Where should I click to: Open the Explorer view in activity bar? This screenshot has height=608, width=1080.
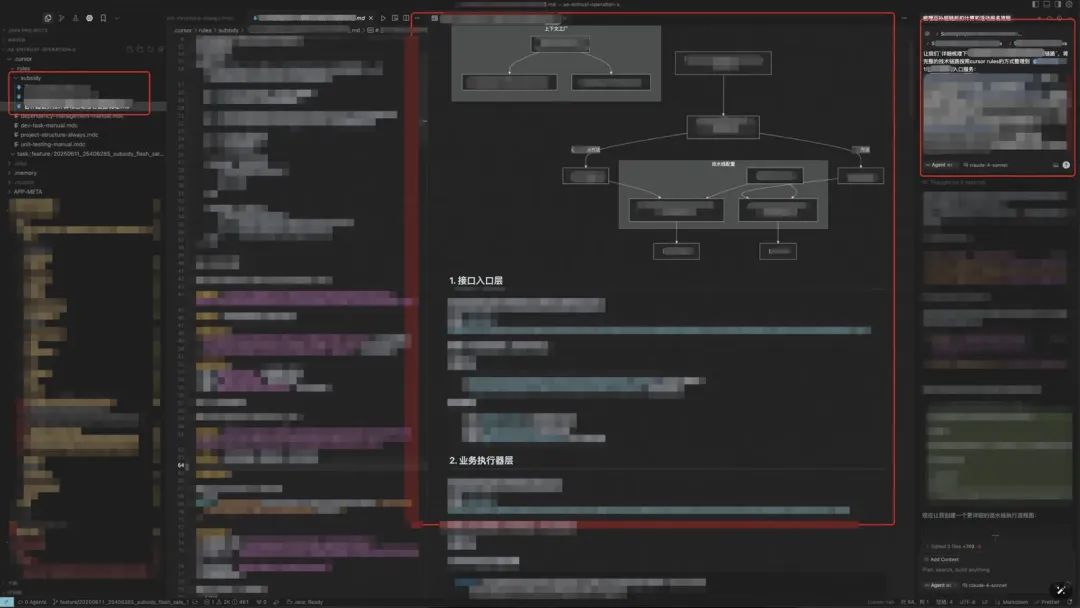point(47,18)
